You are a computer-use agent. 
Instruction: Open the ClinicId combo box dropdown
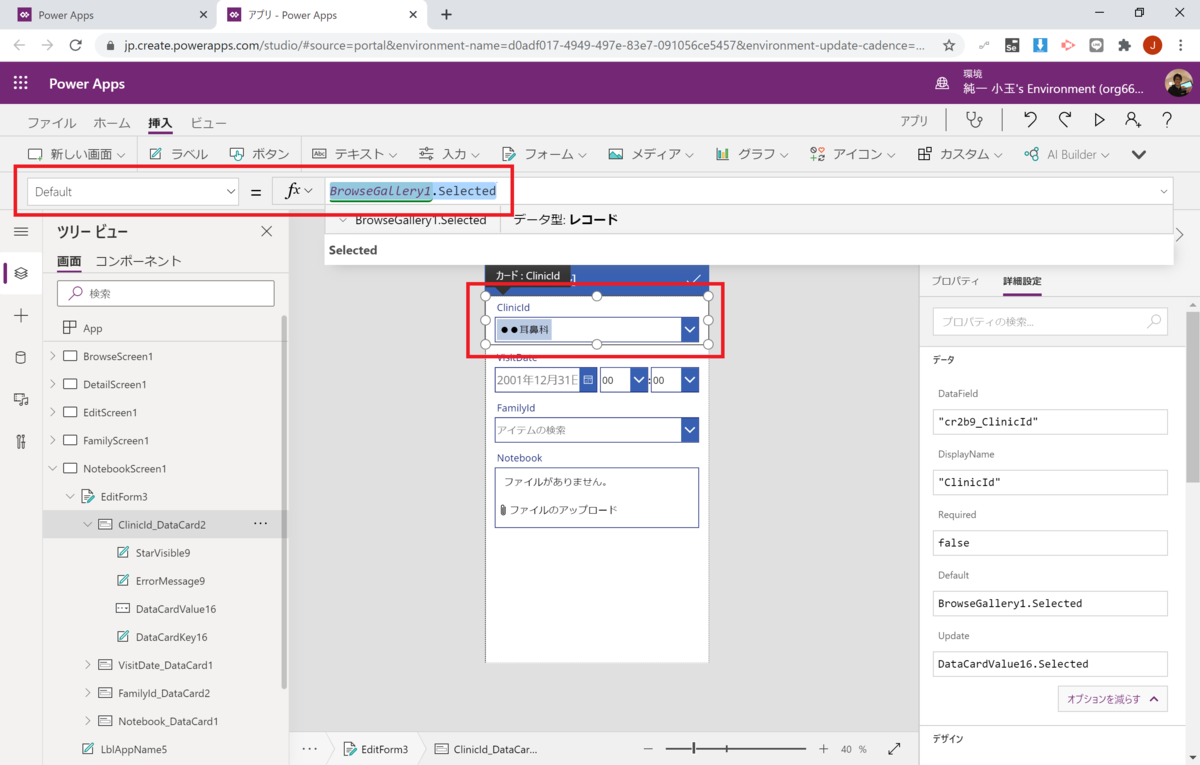tap(689, 329)
